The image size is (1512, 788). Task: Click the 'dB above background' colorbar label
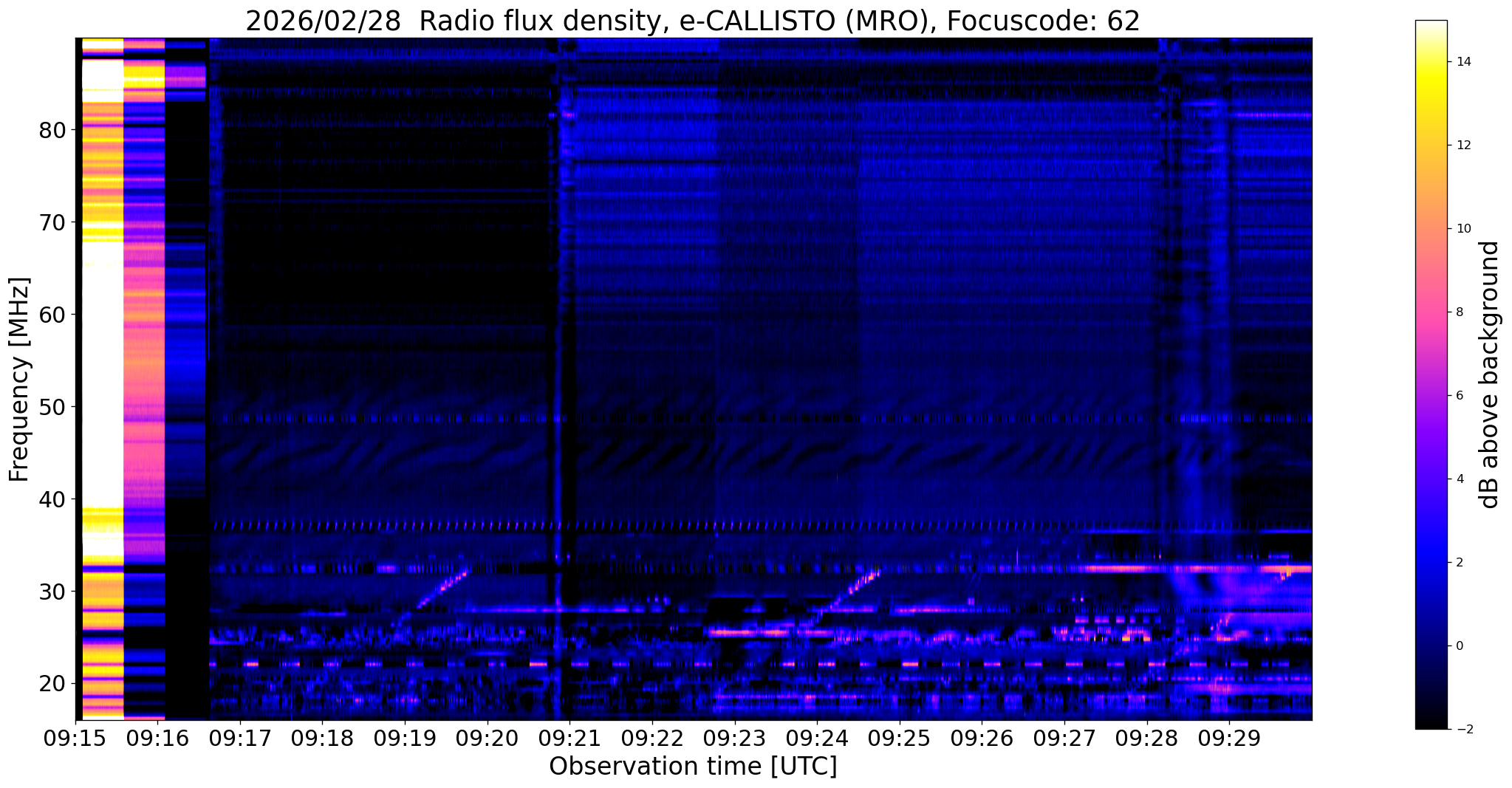point(1490,374)
